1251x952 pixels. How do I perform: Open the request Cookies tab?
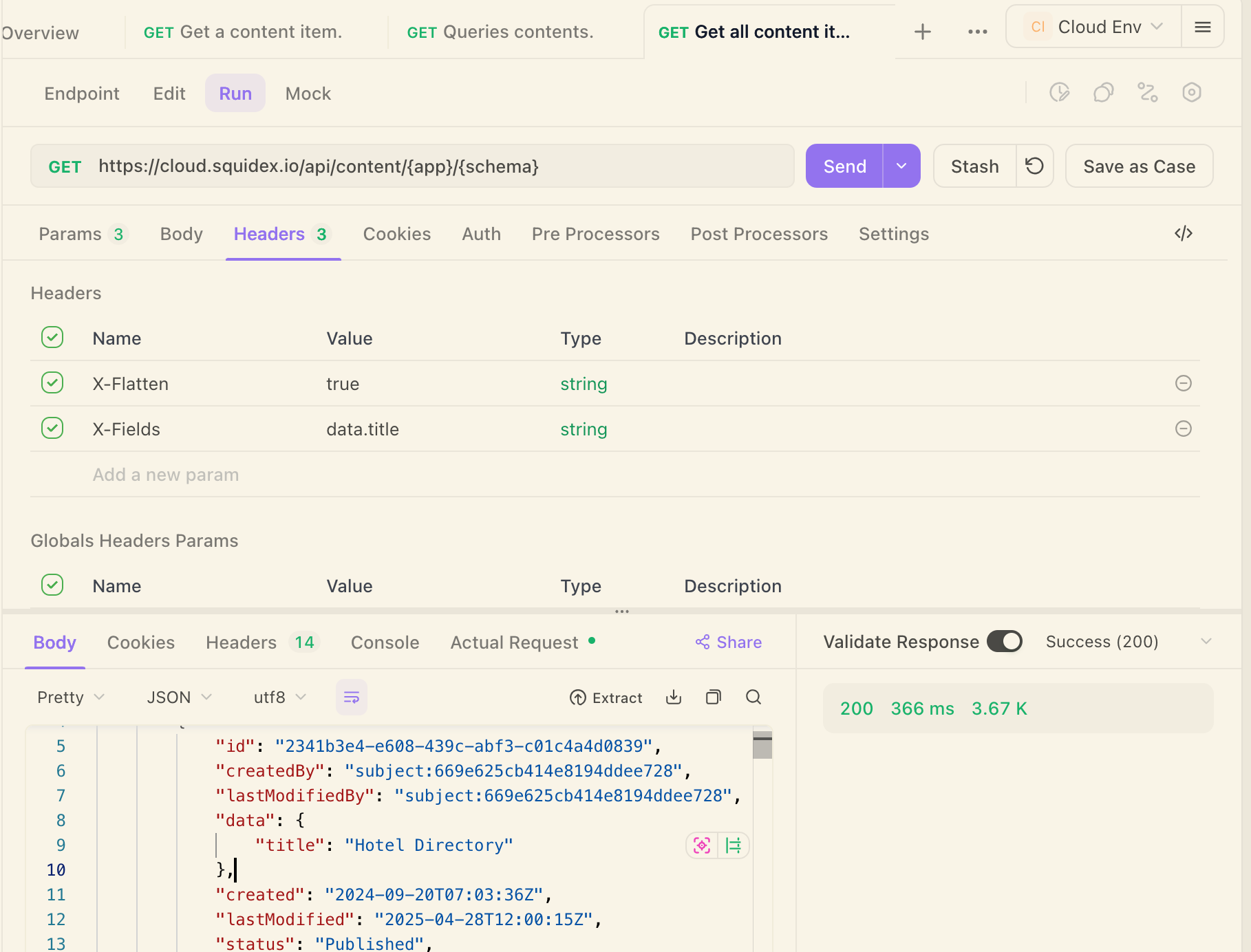click(x=397, y=235)
